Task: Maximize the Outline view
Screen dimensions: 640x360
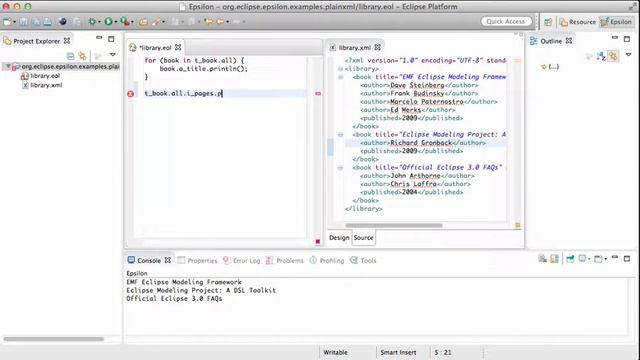Action: (627, 39)
